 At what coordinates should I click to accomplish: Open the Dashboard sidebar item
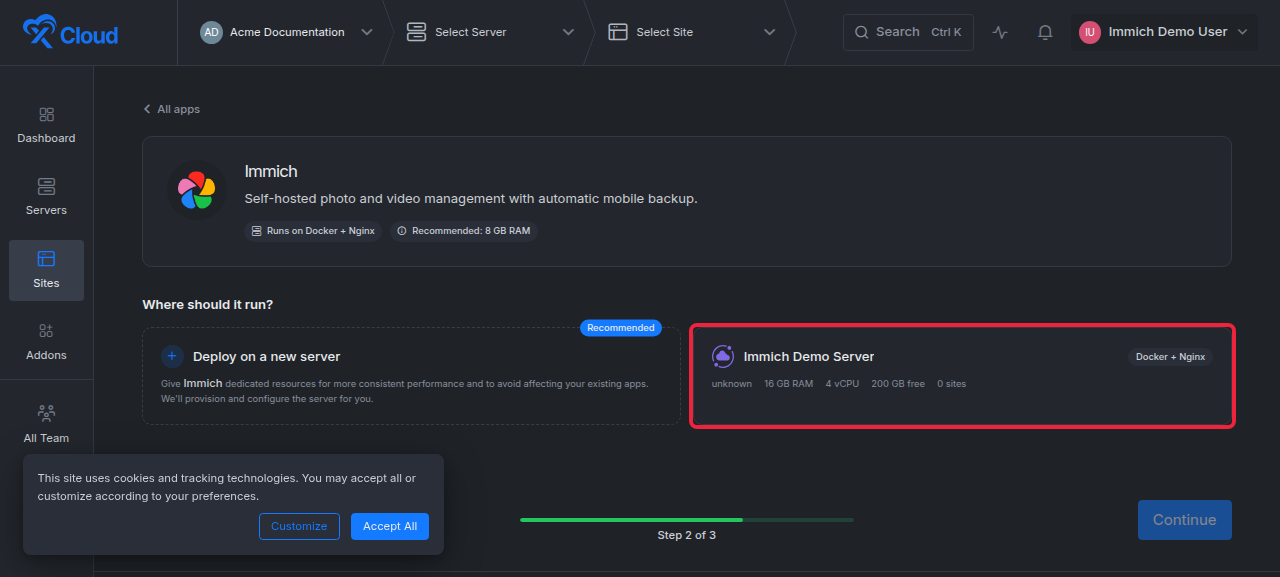point(46,126)
